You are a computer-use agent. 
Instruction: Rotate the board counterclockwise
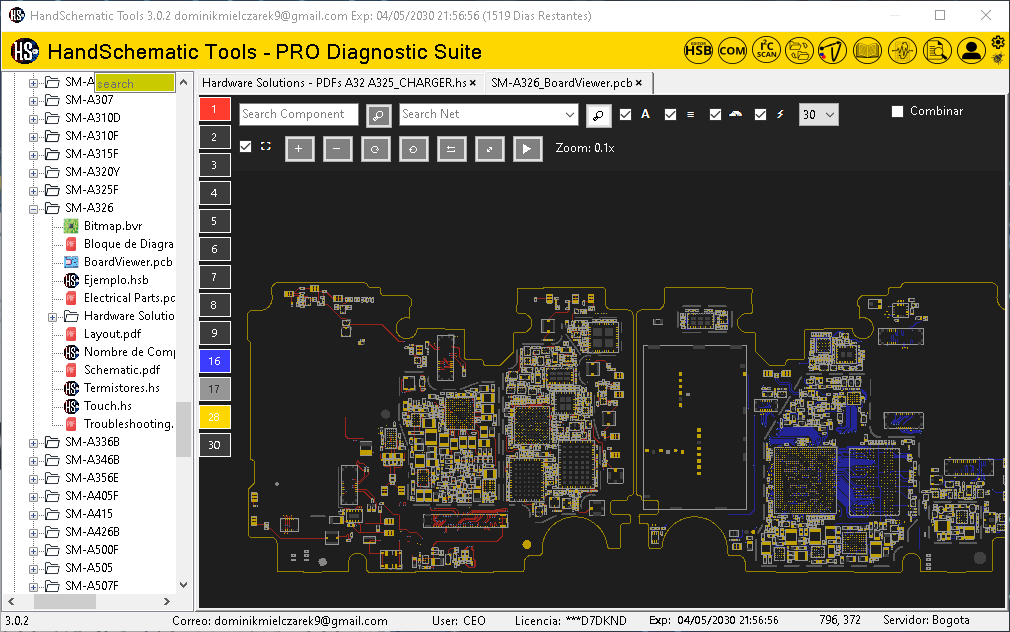[x=413, y=149]
